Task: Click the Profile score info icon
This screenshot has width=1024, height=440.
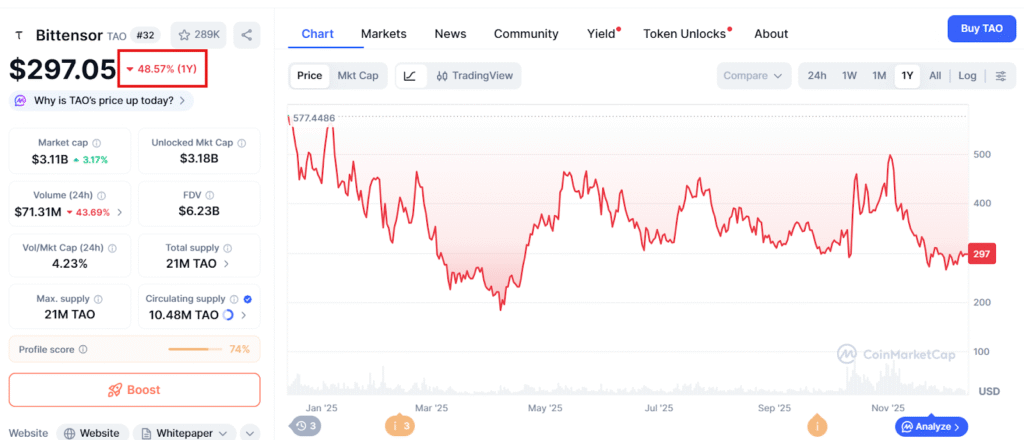Action: (x=83, y=349)
